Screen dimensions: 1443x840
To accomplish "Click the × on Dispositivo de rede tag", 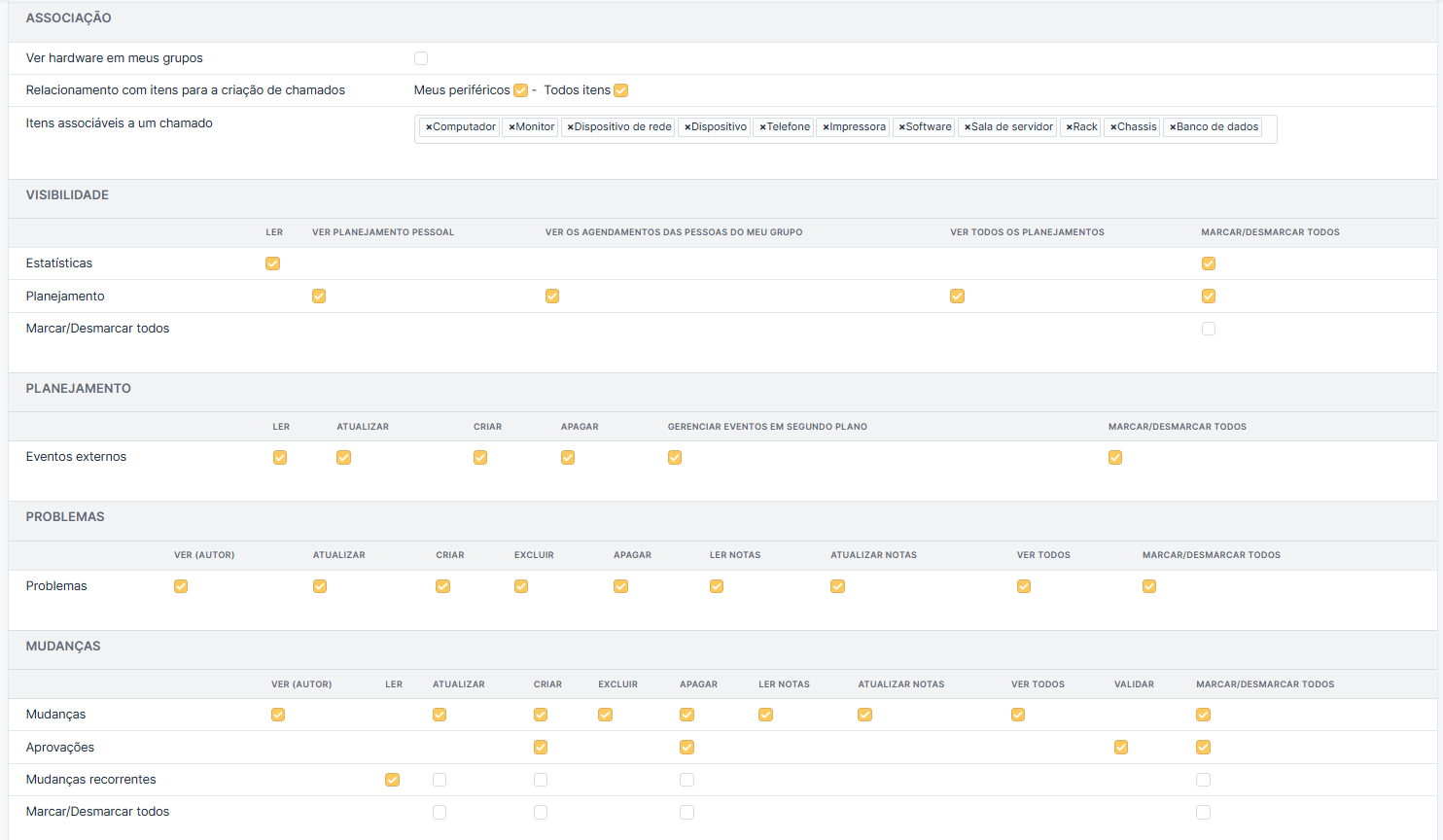I will tap(571, 127).
